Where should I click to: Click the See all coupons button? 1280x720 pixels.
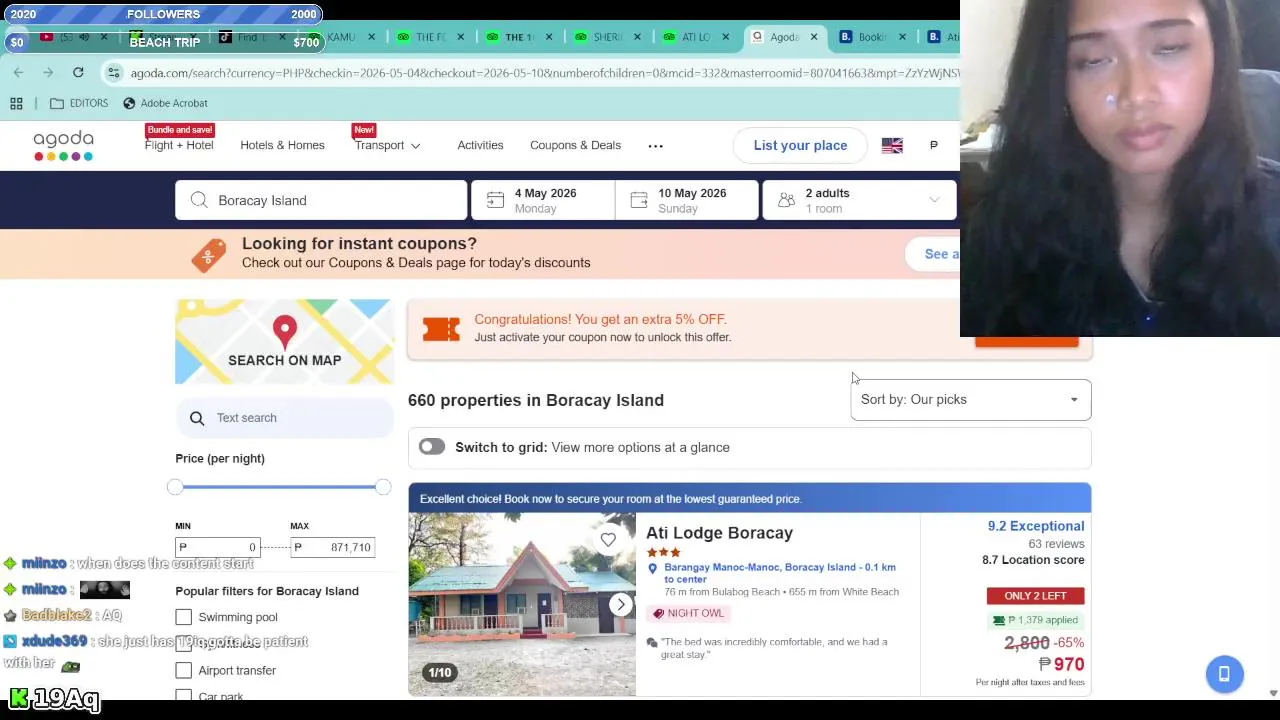click(x=932, y=254)
